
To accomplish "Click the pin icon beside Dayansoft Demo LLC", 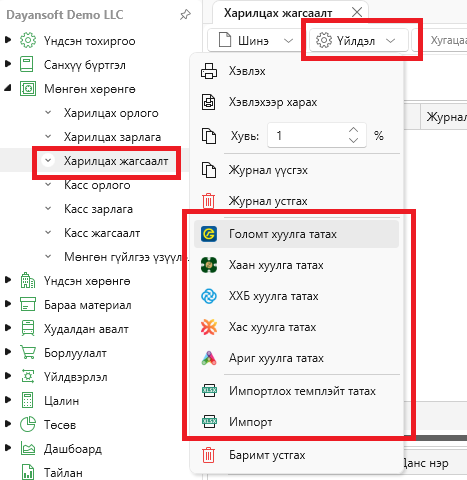I will (185, 14).
